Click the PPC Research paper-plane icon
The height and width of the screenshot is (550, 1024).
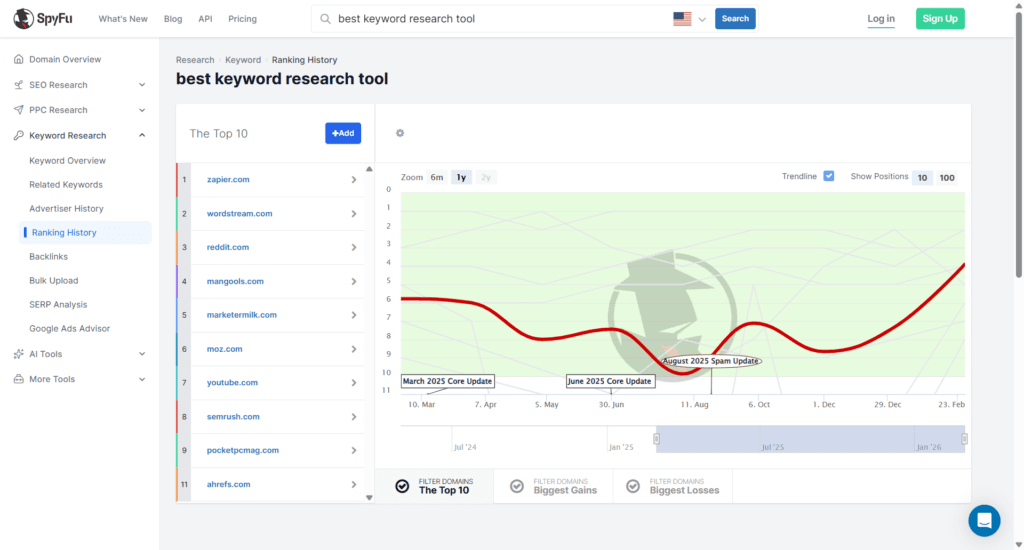(x=18, y=110)
